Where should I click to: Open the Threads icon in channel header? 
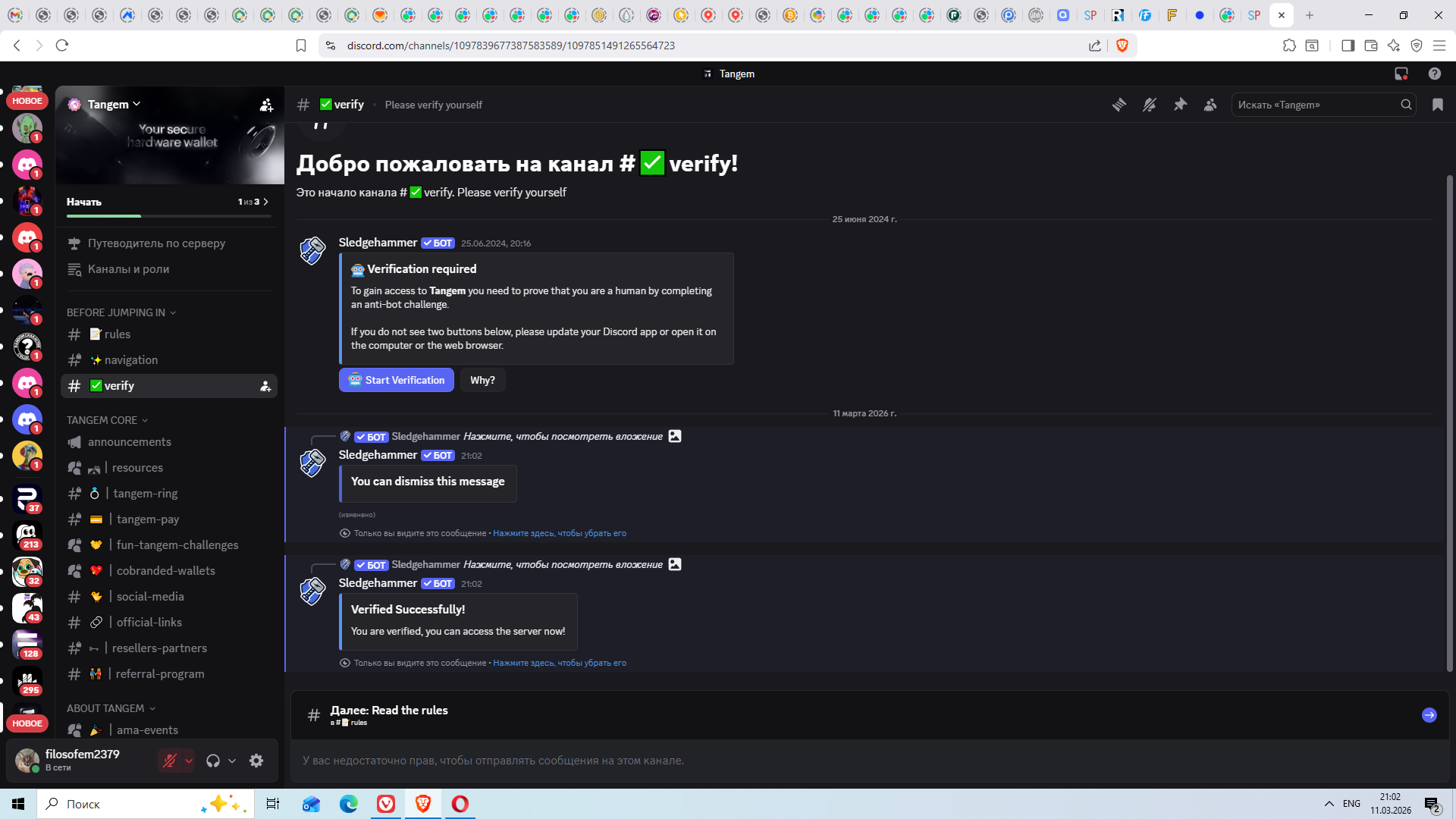1119,105
